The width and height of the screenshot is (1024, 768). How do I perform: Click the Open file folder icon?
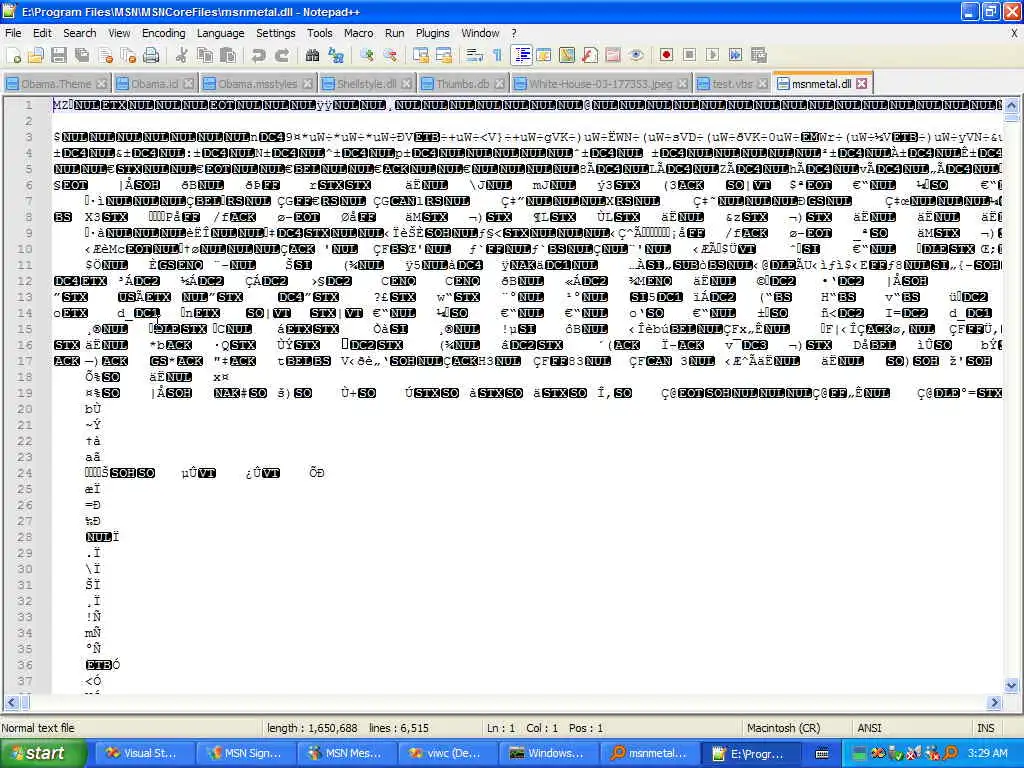pos(36,56)
